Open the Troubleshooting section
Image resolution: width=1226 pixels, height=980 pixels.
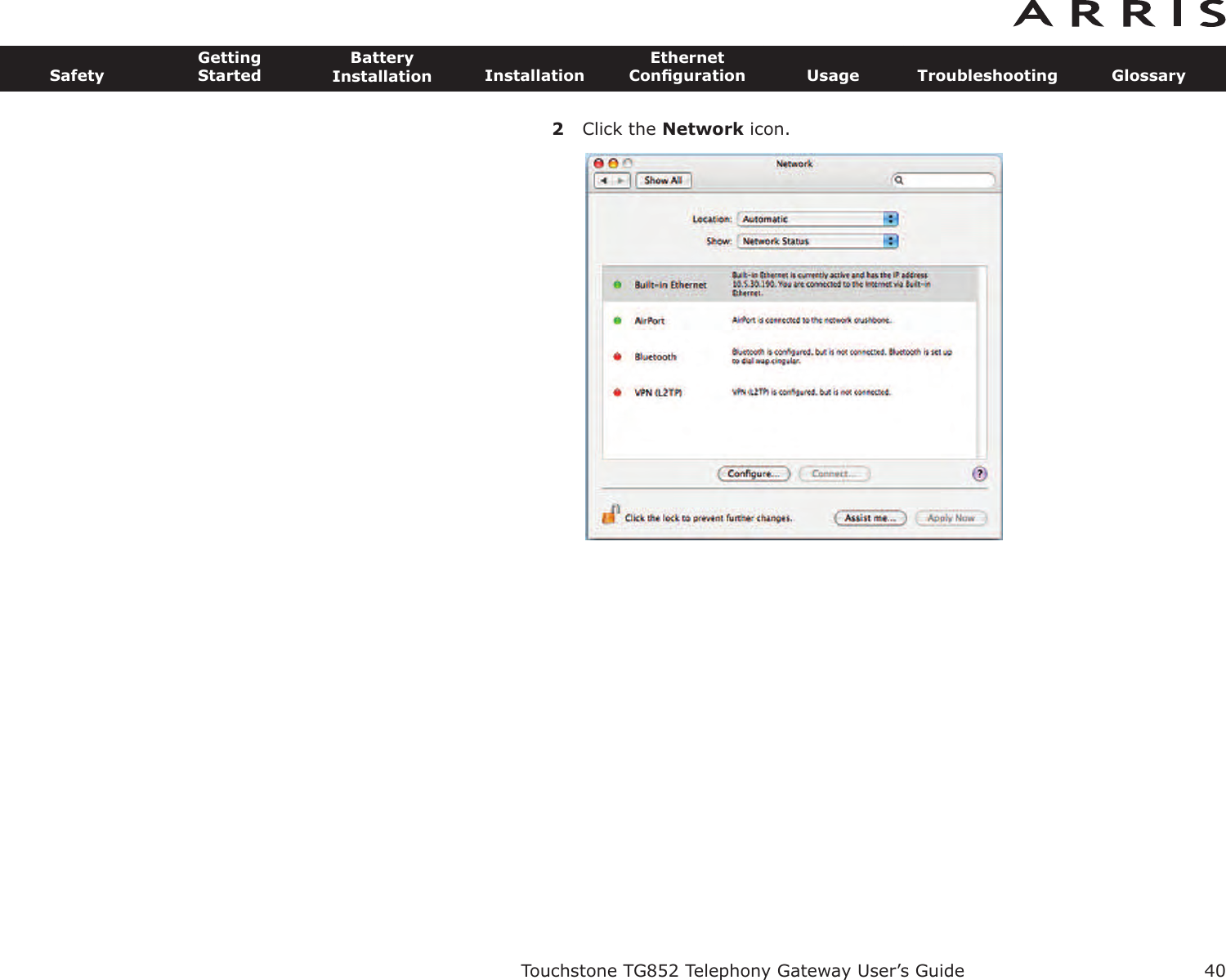click(987, 75)
